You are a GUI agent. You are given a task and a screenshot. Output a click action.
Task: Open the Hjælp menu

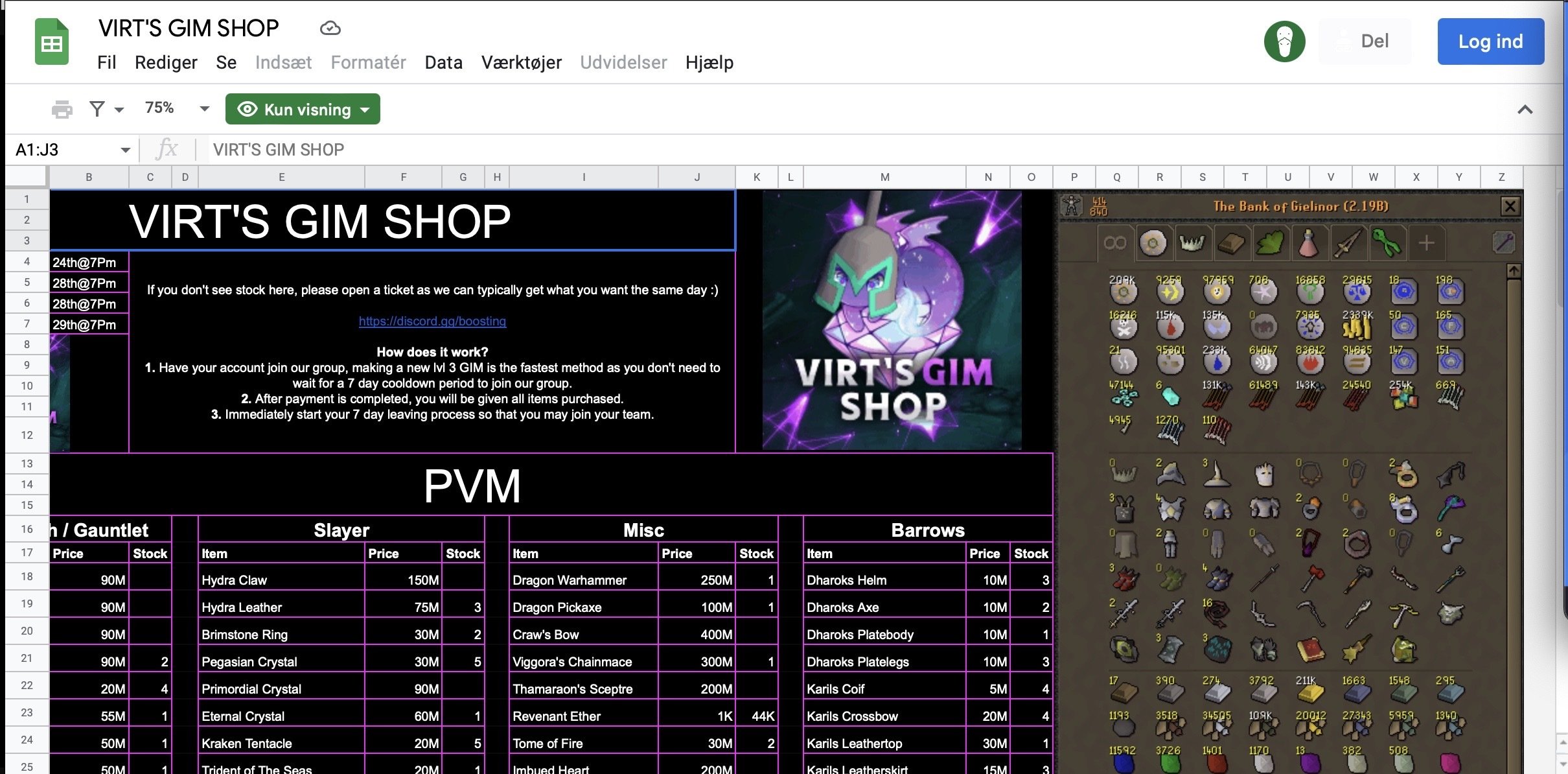coord(709,62)
